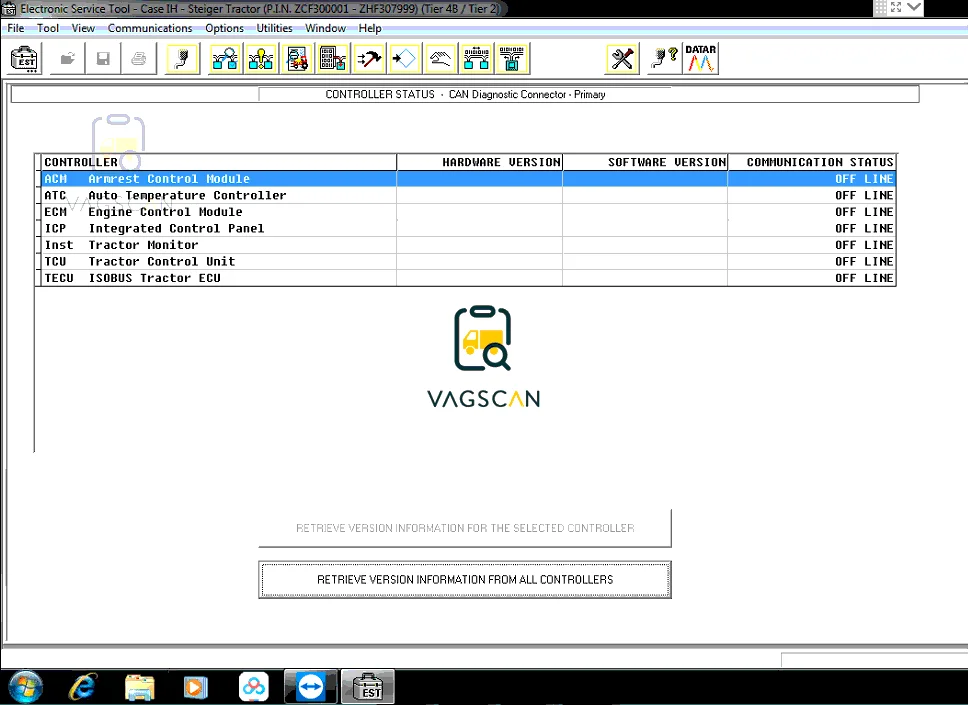
Task: Open the File menu
Action: (x=15, y=28)
